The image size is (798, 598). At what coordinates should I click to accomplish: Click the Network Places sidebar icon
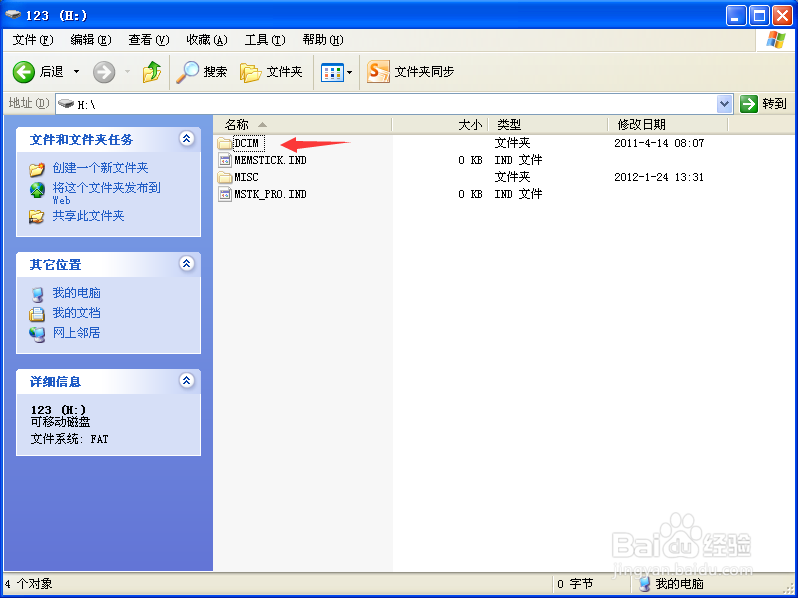pyautogui.click(x=37, y=334)
